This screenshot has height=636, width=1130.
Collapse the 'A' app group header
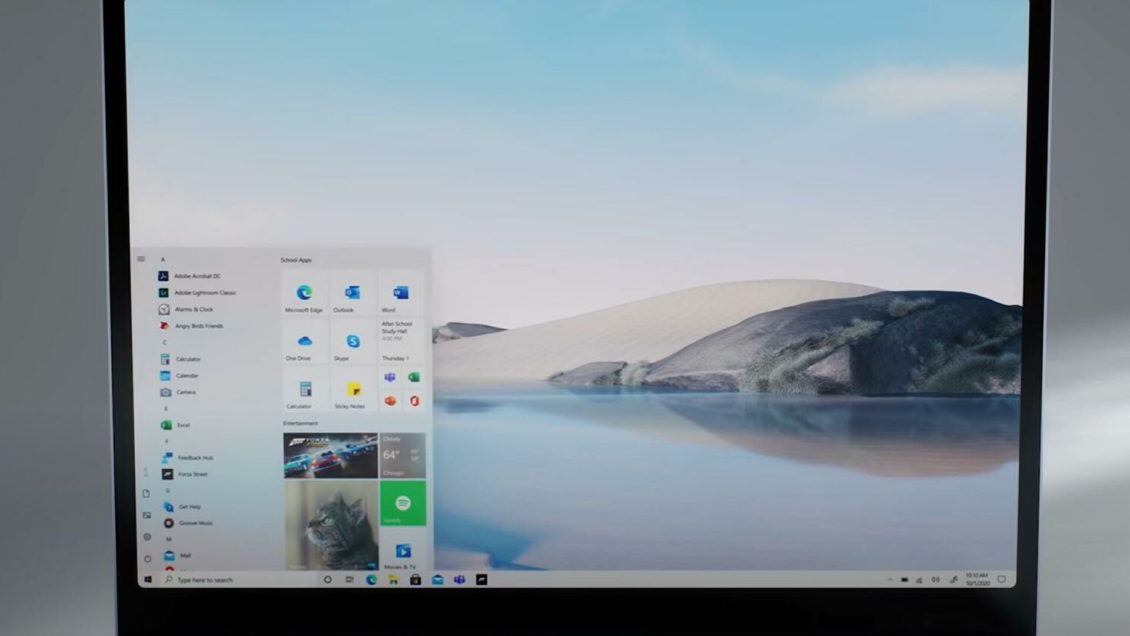click(x=162, y=259)
